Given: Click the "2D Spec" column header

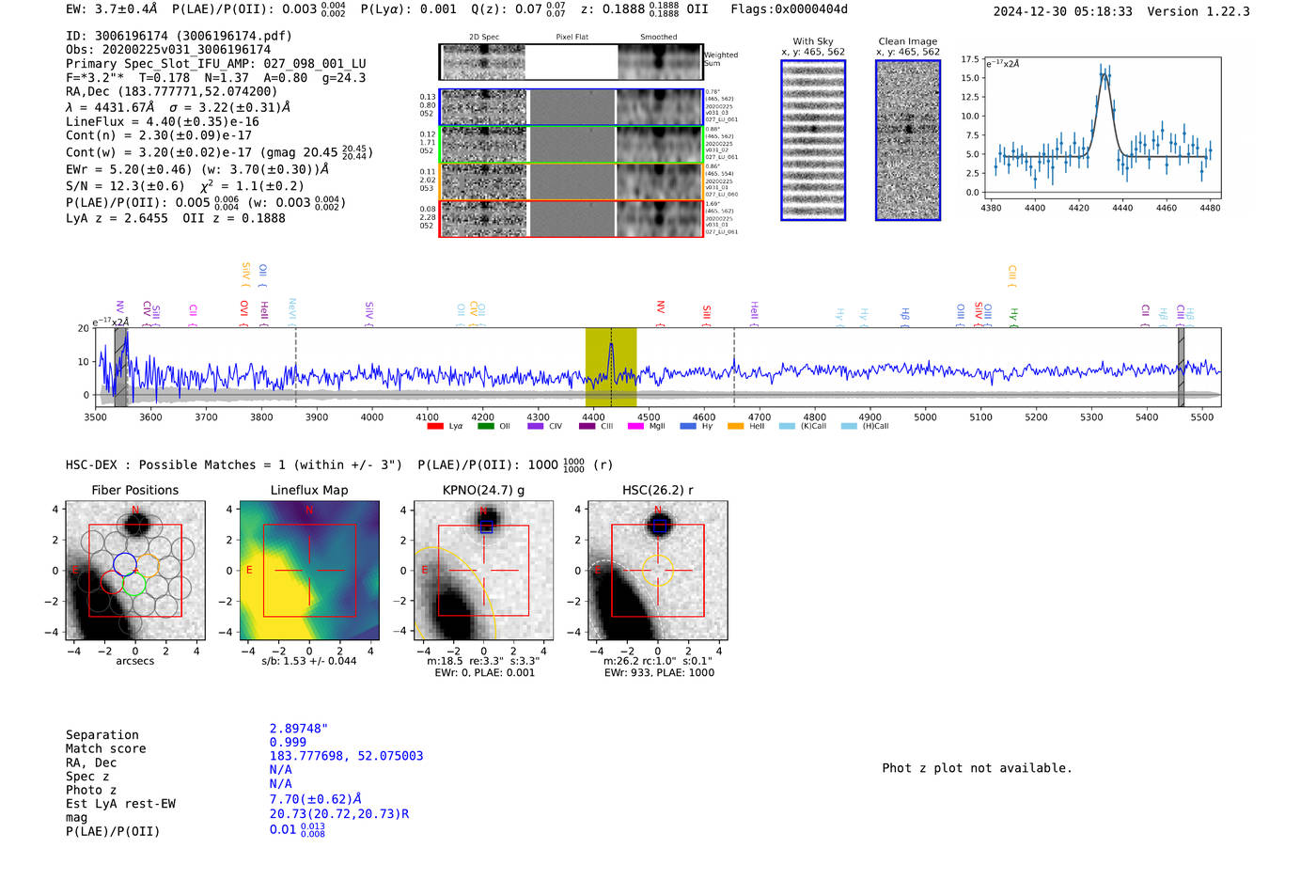Looking at the screenshot, I should pos(484,38).
